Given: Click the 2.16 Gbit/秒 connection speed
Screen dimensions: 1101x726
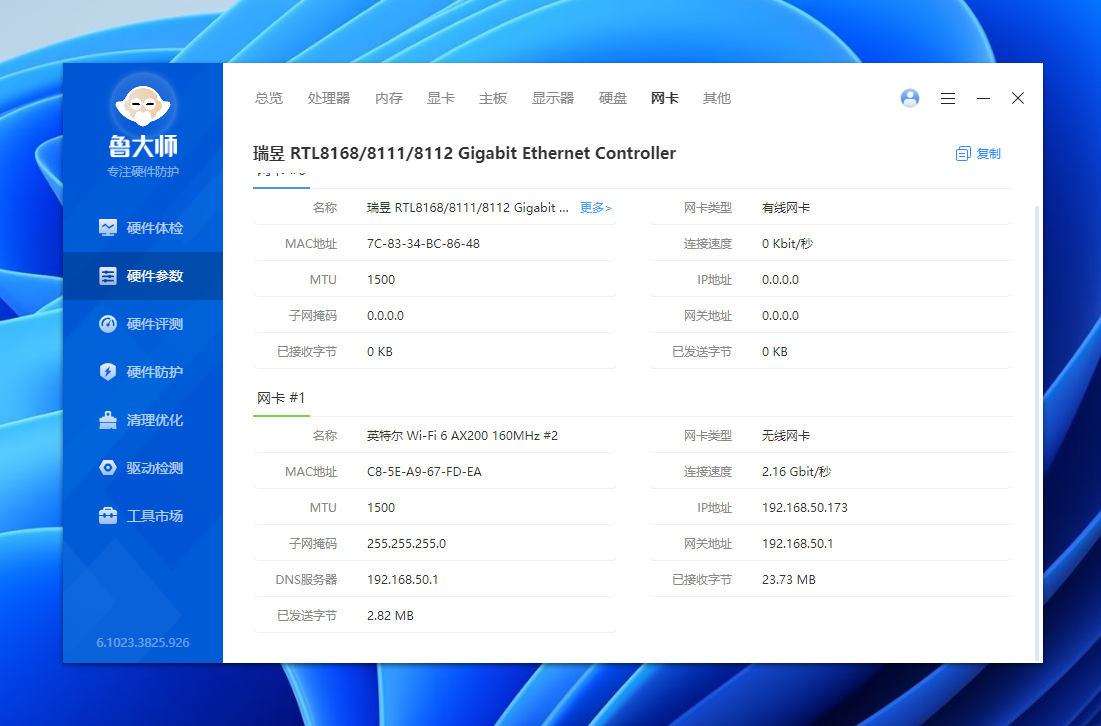Looking at the screenshot, I should pyautogui.click(x=796, y=472).
